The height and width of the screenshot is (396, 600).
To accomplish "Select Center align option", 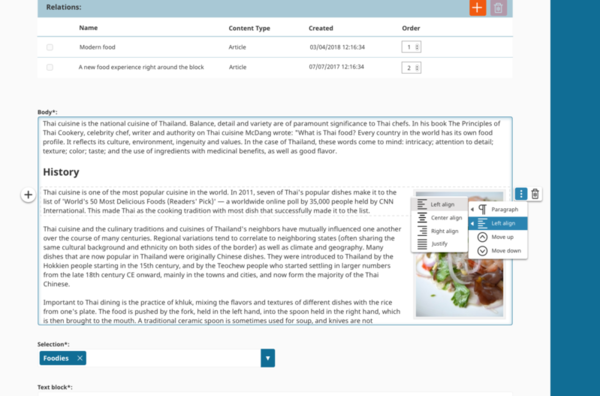I will click(439, 218).
